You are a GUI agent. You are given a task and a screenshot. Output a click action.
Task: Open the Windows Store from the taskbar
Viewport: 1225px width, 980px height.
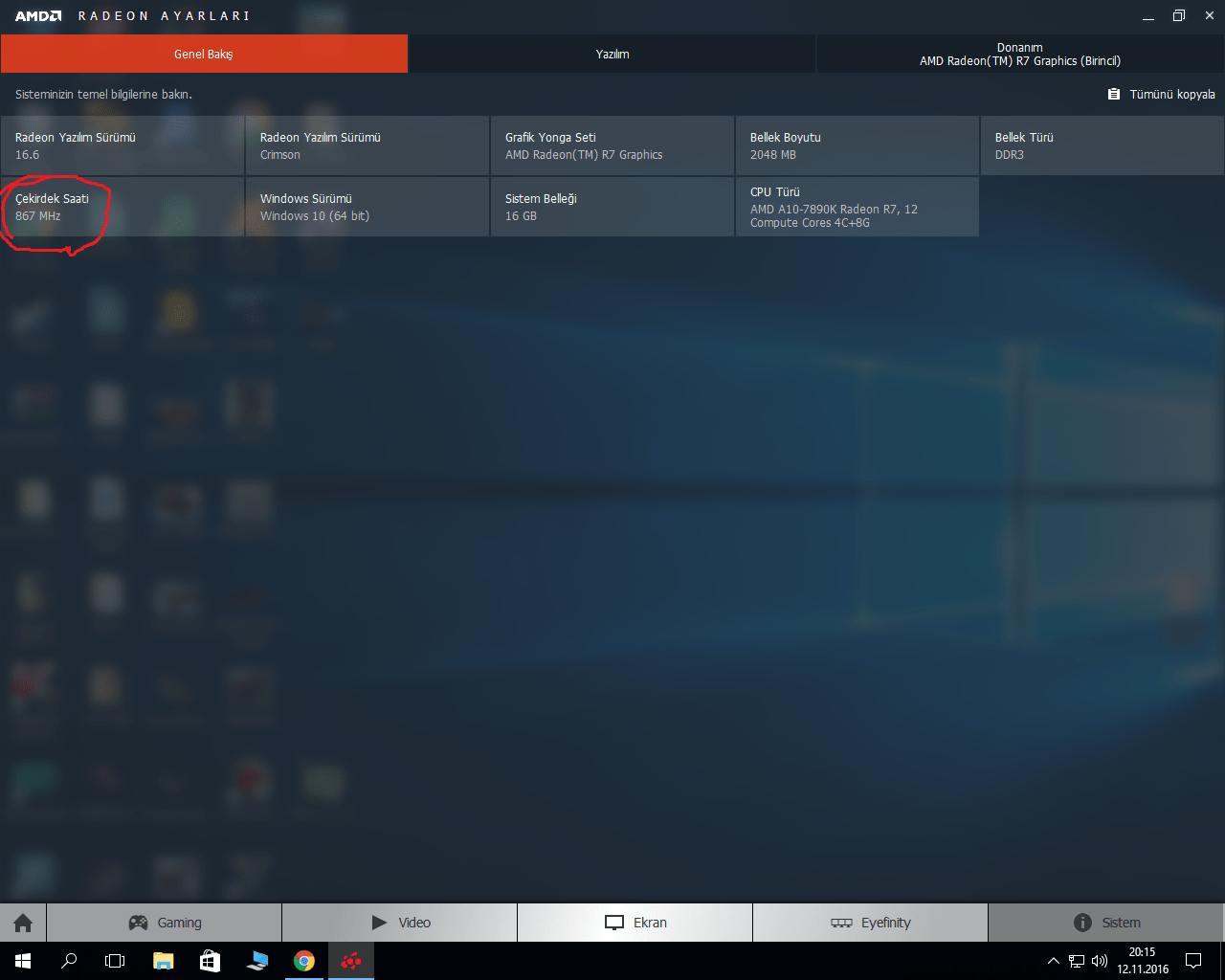click(x=210, y=961)
